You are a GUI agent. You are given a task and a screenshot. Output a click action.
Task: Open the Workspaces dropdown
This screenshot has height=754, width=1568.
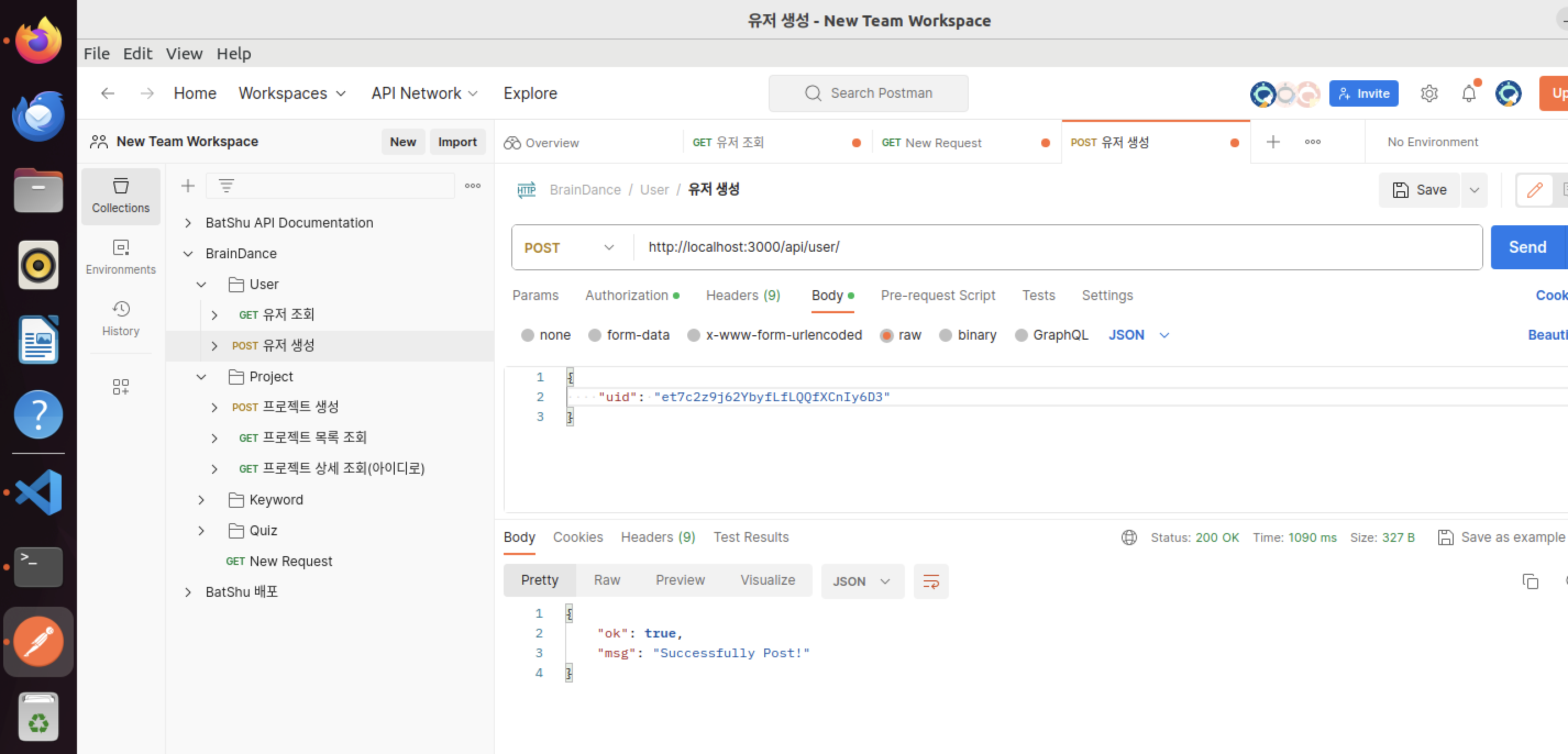pos(292,93)
